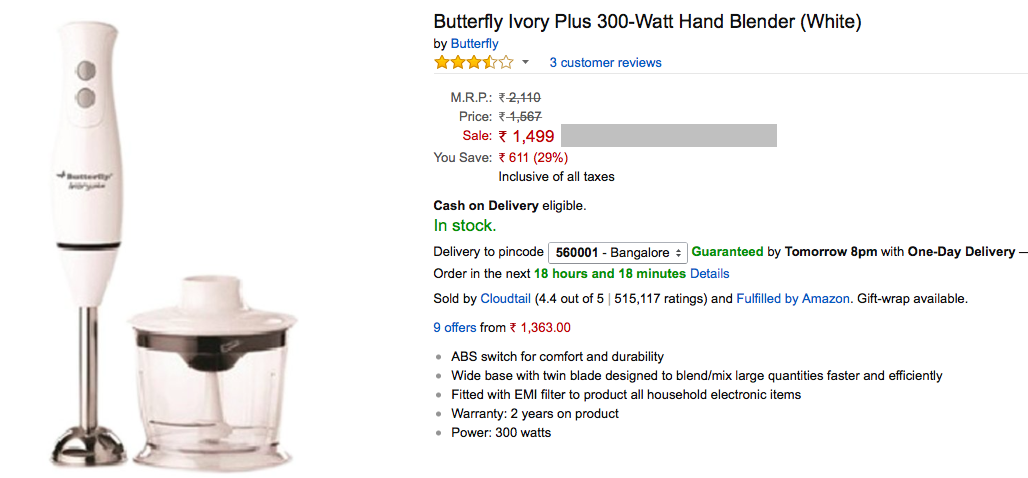This screenshot has height=478, width=1028.
Task: Click the Fulfilled by Amazon link
Action: (x=793, y=298)
